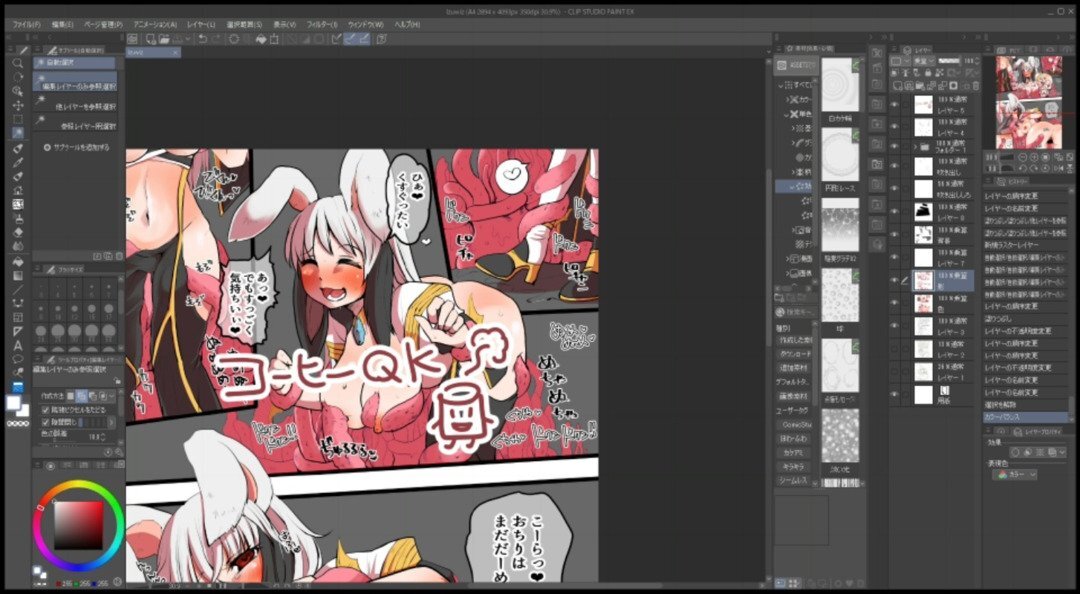Click the New layer folder icon
Viewport: 1080px width, 594px height.
pyautogui.click(x=920, y=86)
